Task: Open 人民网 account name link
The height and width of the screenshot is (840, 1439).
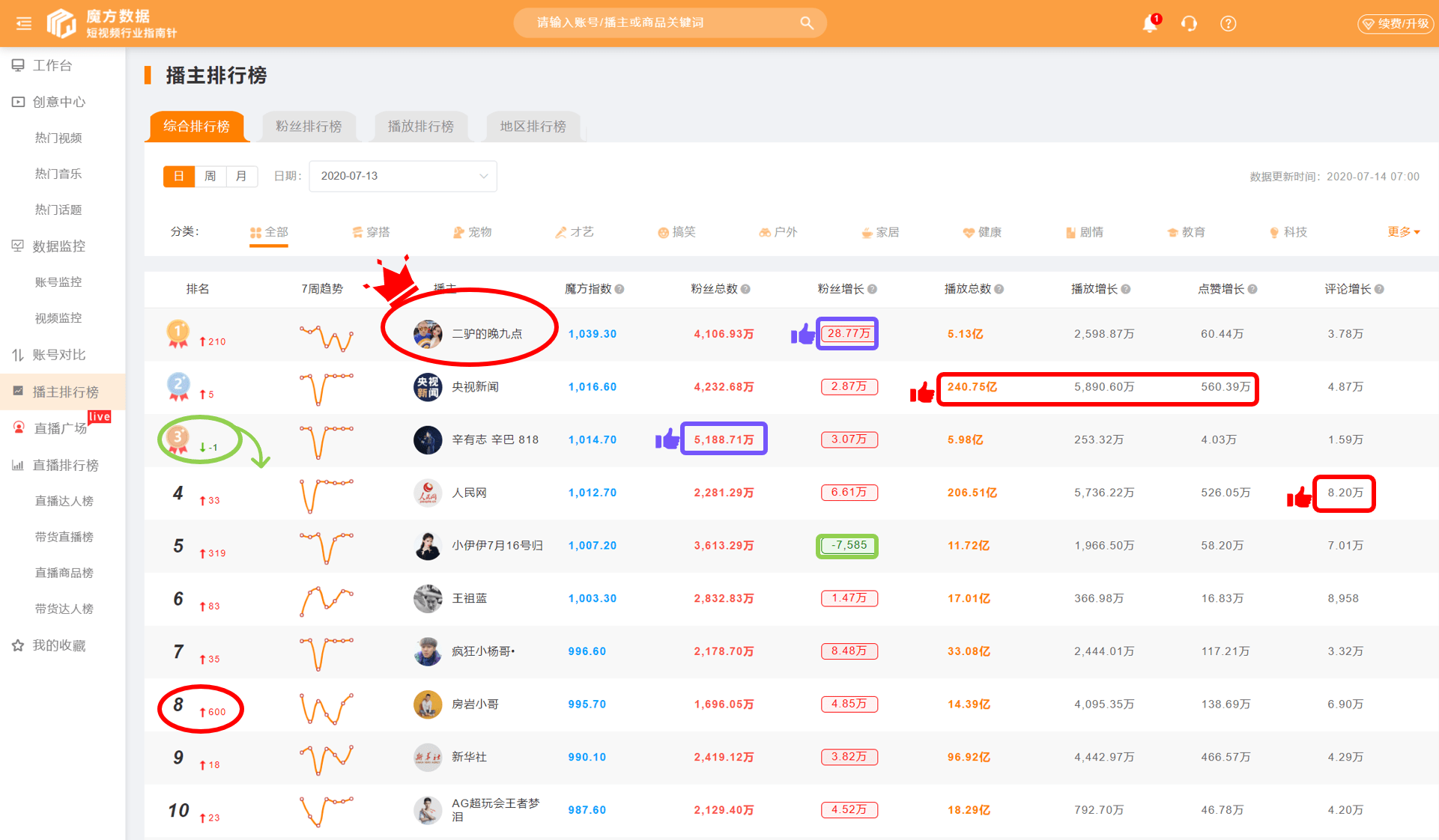Action: click(x=470, y=493)
